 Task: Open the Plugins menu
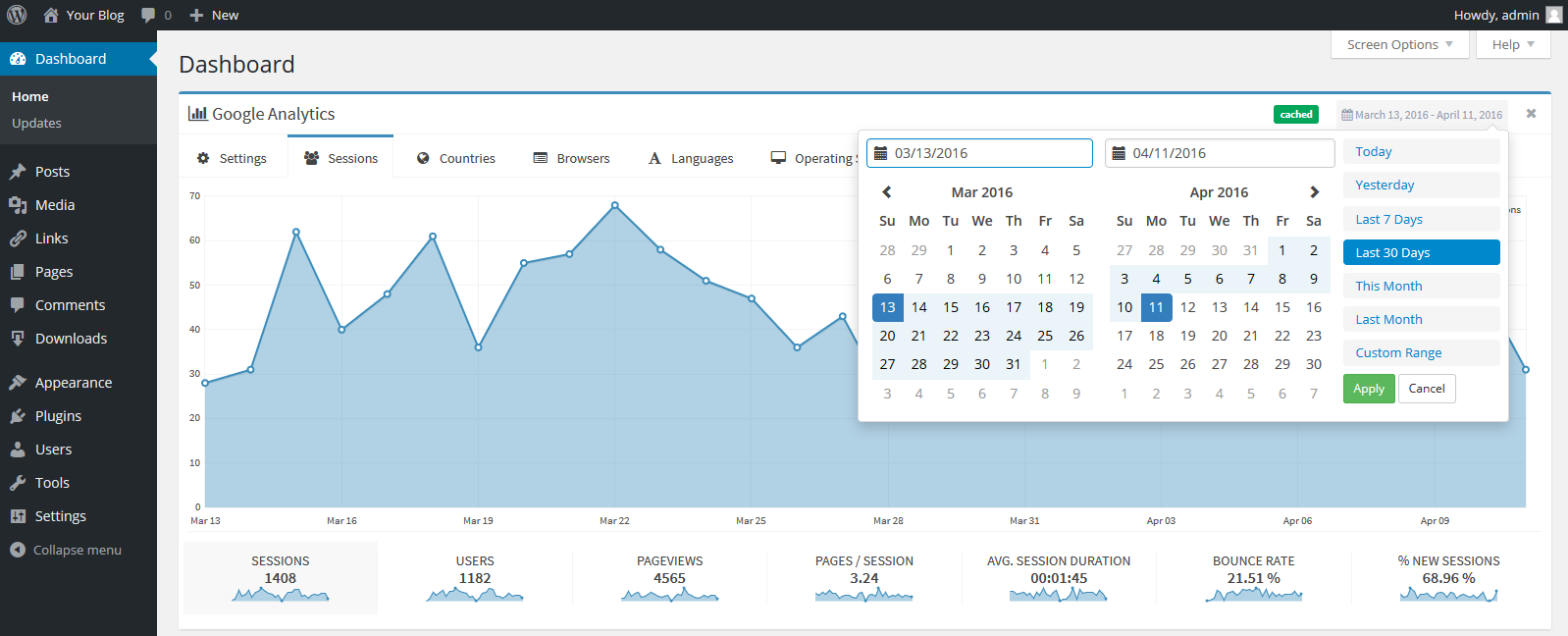point(78,416)
